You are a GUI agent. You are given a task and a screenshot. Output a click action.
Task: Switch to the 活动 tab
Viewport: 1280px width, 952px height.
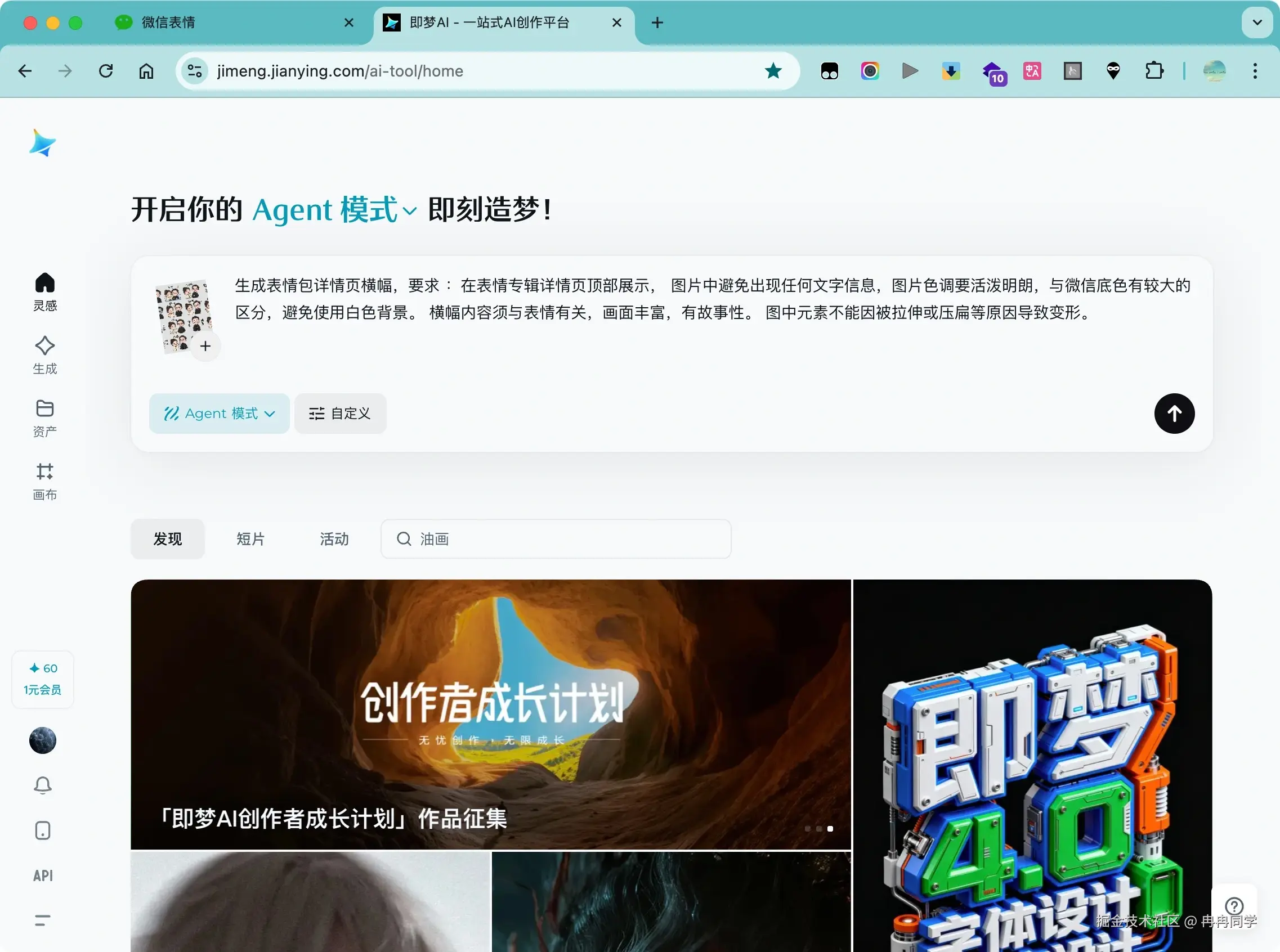coord(334,538)
